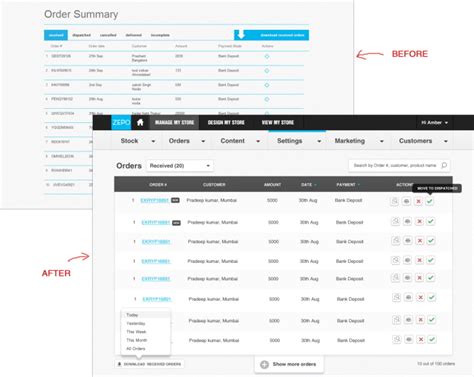Expand the Marketing menu
This screenshot has width=474, height=377.
(359, 141)
